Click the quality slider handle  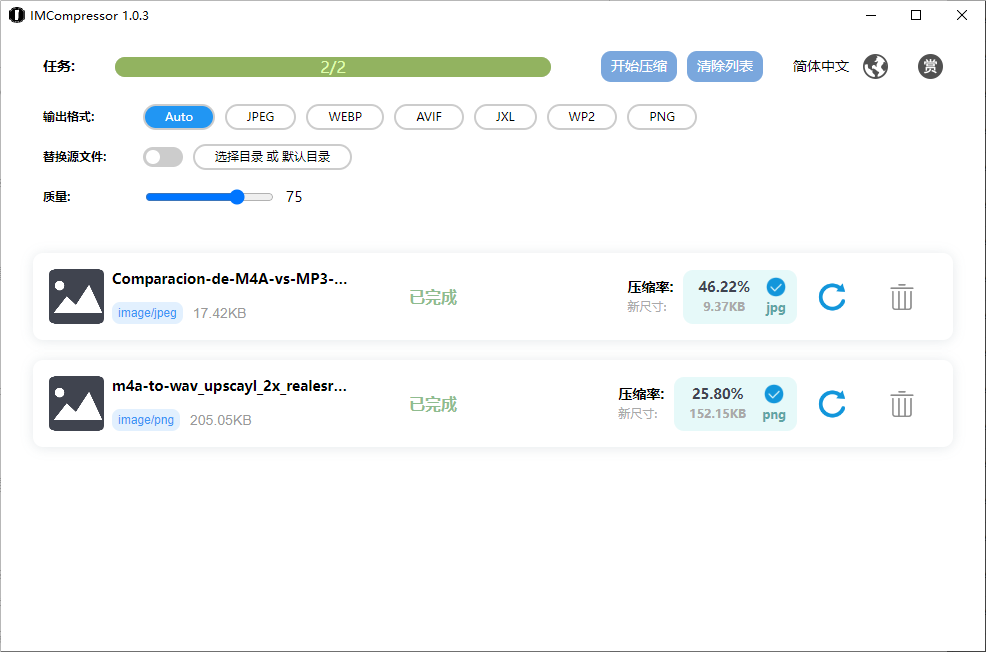(237, 197)
